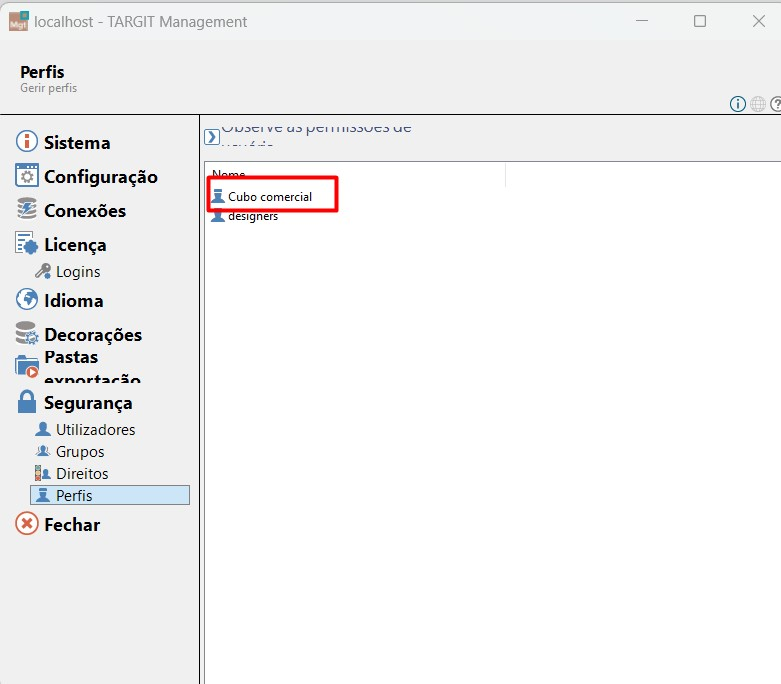
Task: Open the Sistema section icon
Action: point(26,141)
